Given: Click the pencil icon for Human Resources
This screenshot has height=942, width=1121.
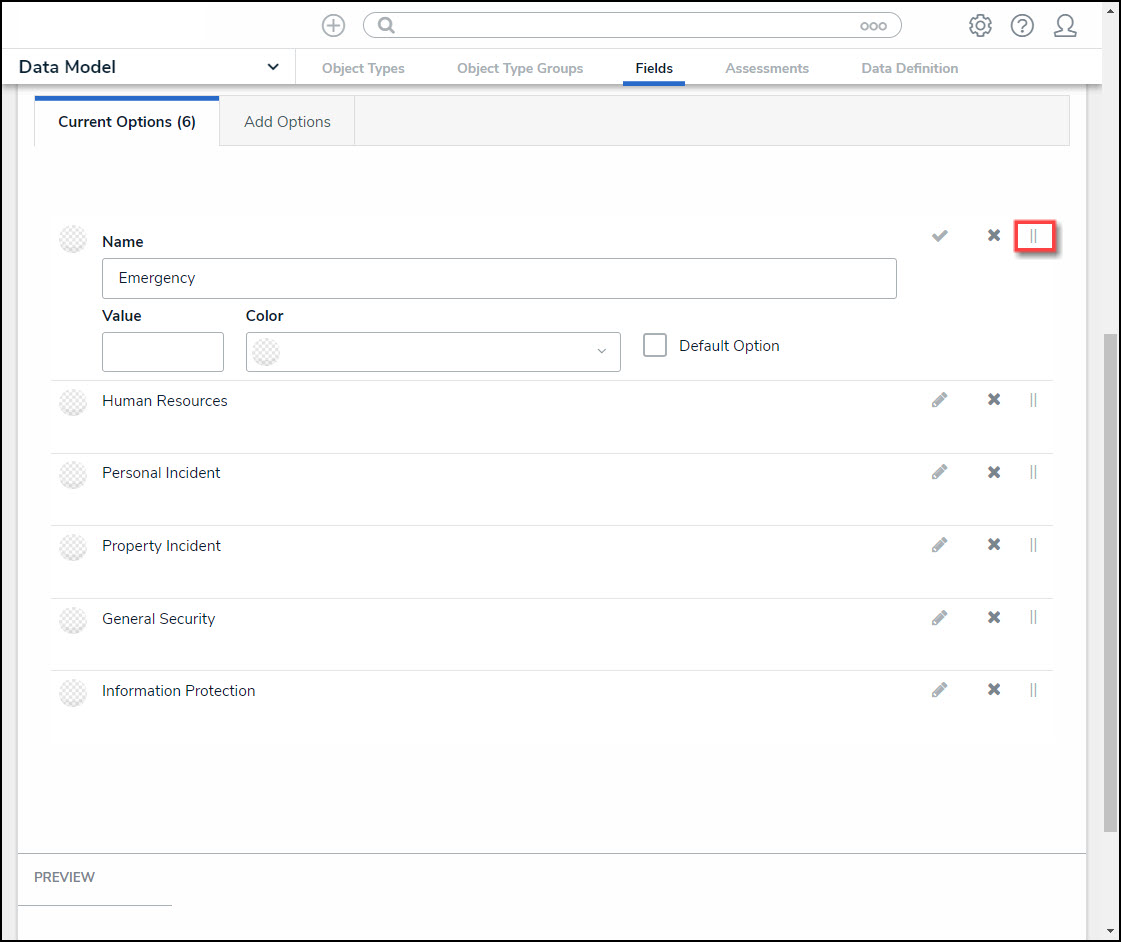Looking at the screenshot, I should pyautogui.click(x=939, y=400).
